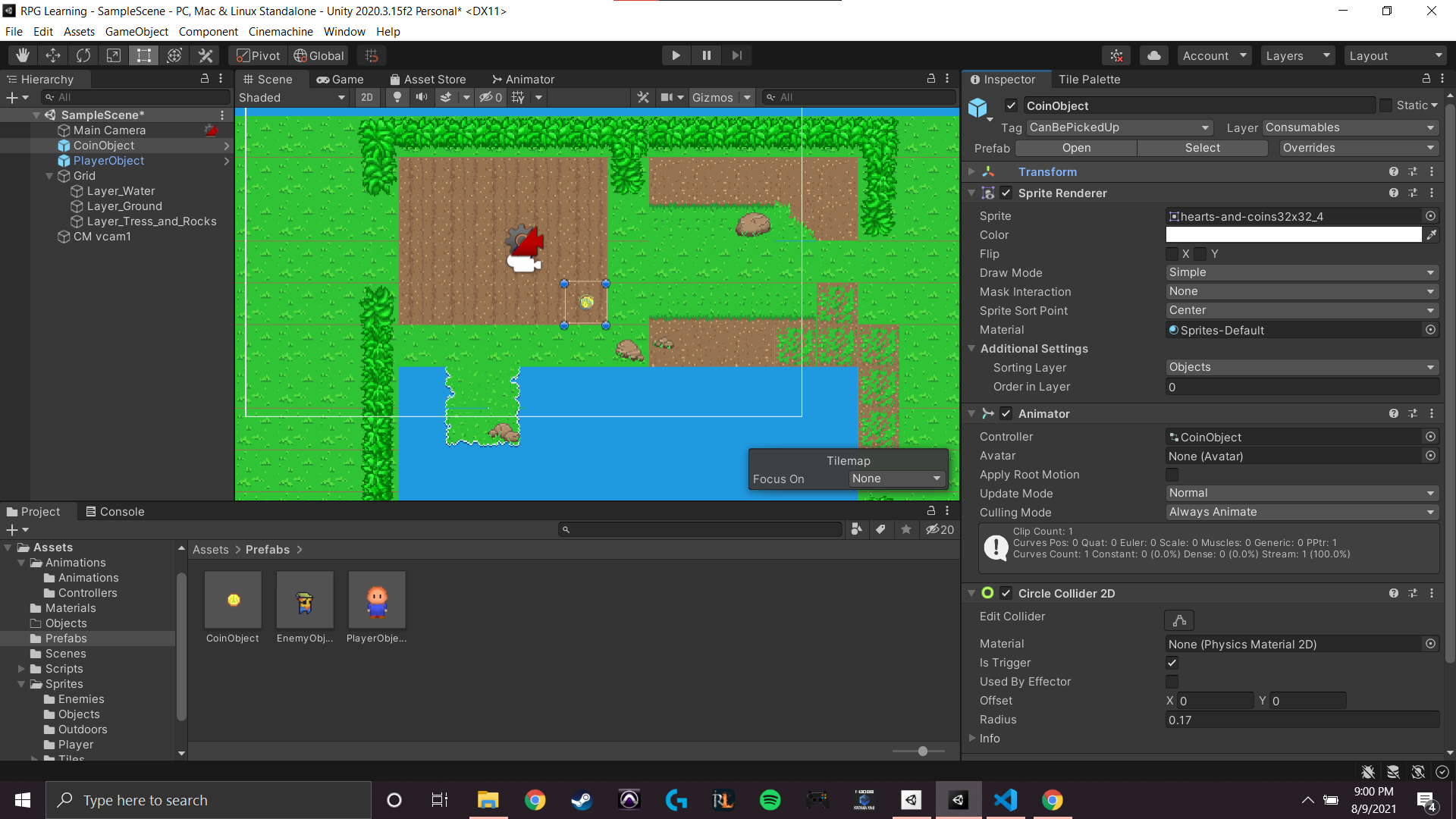1456x819 pixels.
Task: Activate the Rect Transform tool
Action: (144, 55)
